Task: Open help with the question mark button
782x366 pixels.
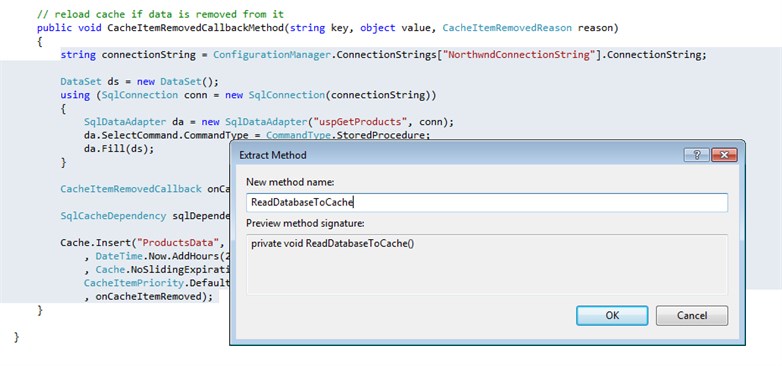Action: (x=697, y=155)
